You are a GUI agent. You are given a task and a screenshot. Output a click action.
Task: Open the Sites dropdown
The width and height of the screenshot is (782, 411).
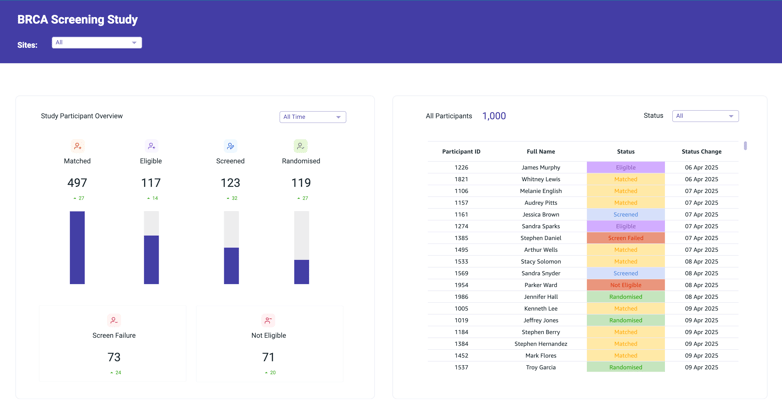[x=97, y=43]
